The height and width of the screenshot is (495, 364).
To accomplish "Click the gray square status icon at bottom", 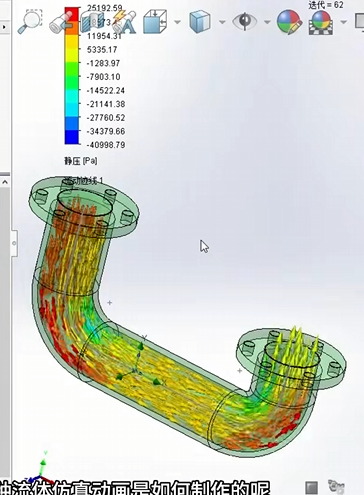I will [311, 487].
